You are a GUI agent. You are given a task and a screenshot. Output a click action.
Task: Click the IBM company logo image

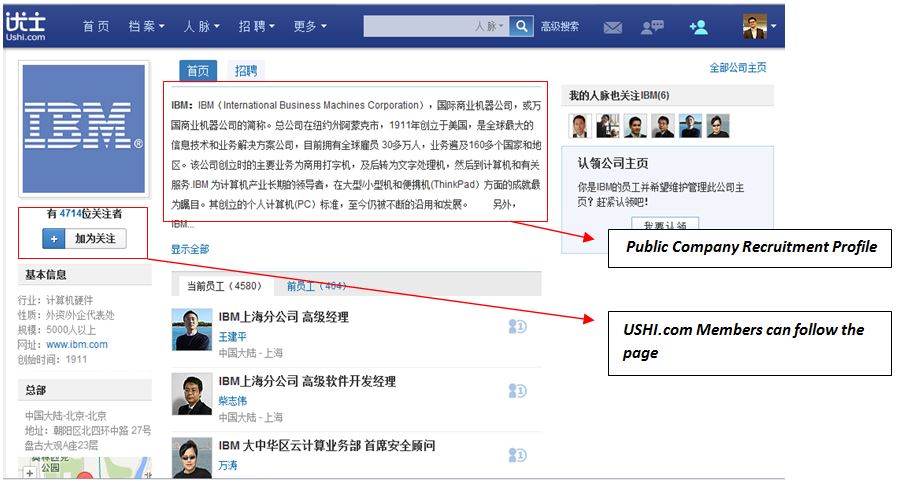click(84, 129)
